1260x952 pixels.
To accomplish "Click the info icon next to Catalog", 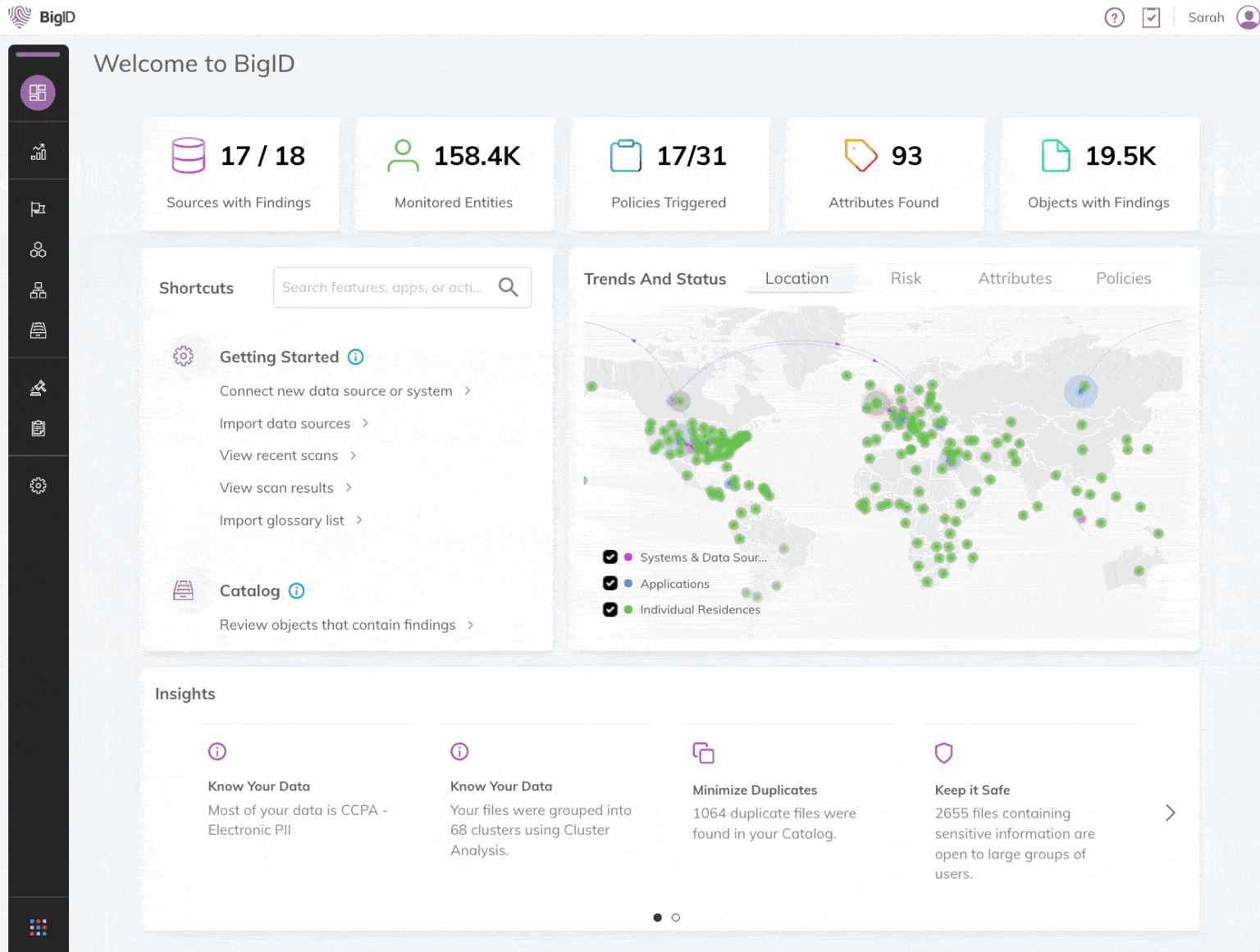I will (x=297, y=591).
